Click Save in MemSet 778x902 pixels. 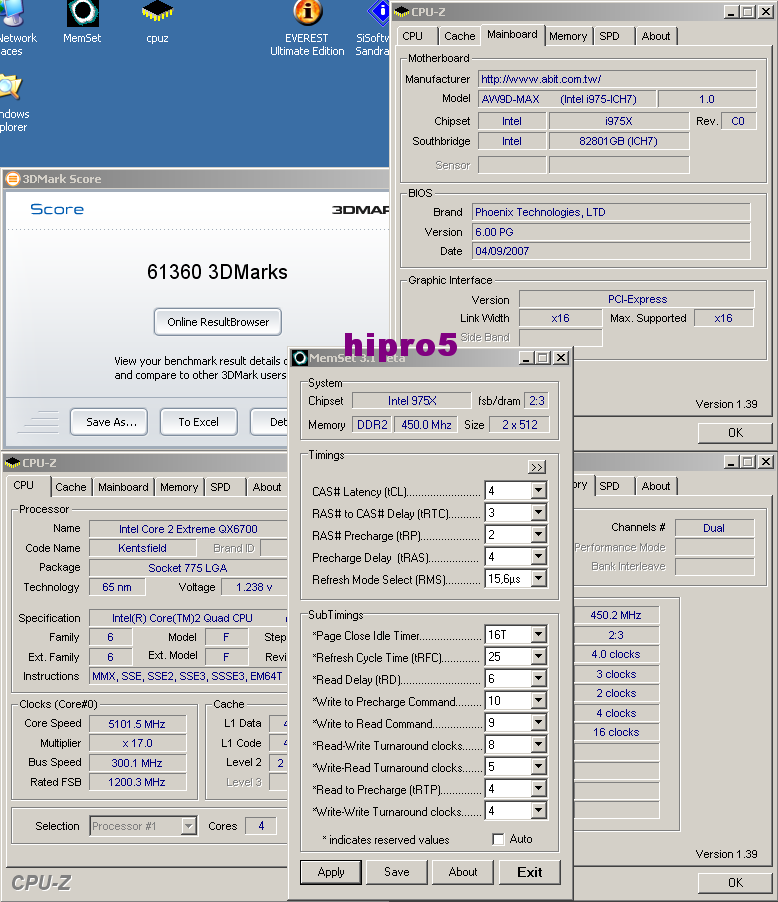(x=397, y=872)
